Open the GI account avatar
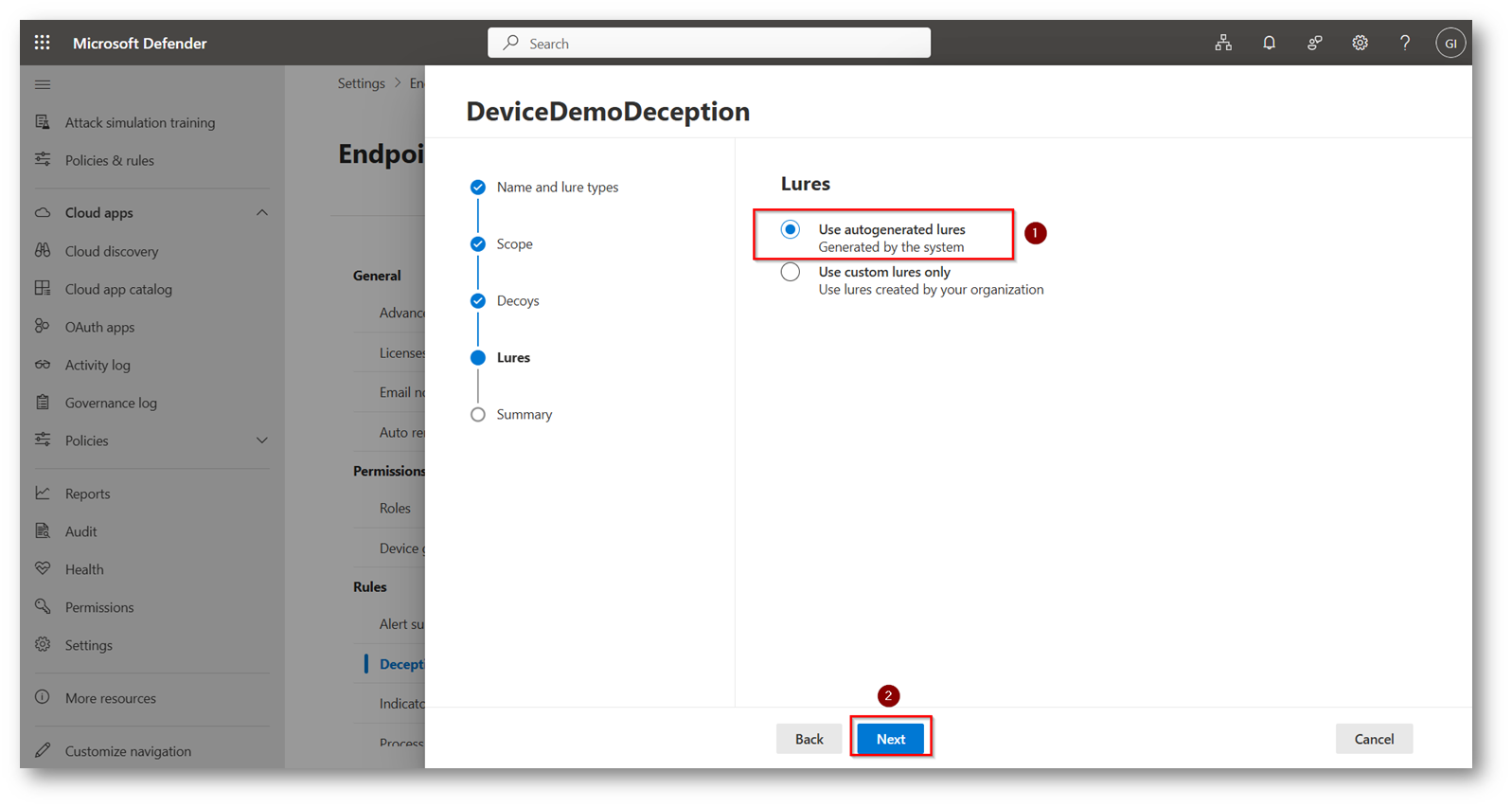This screenshot has height=808, width=1512. pos(1450,43)
